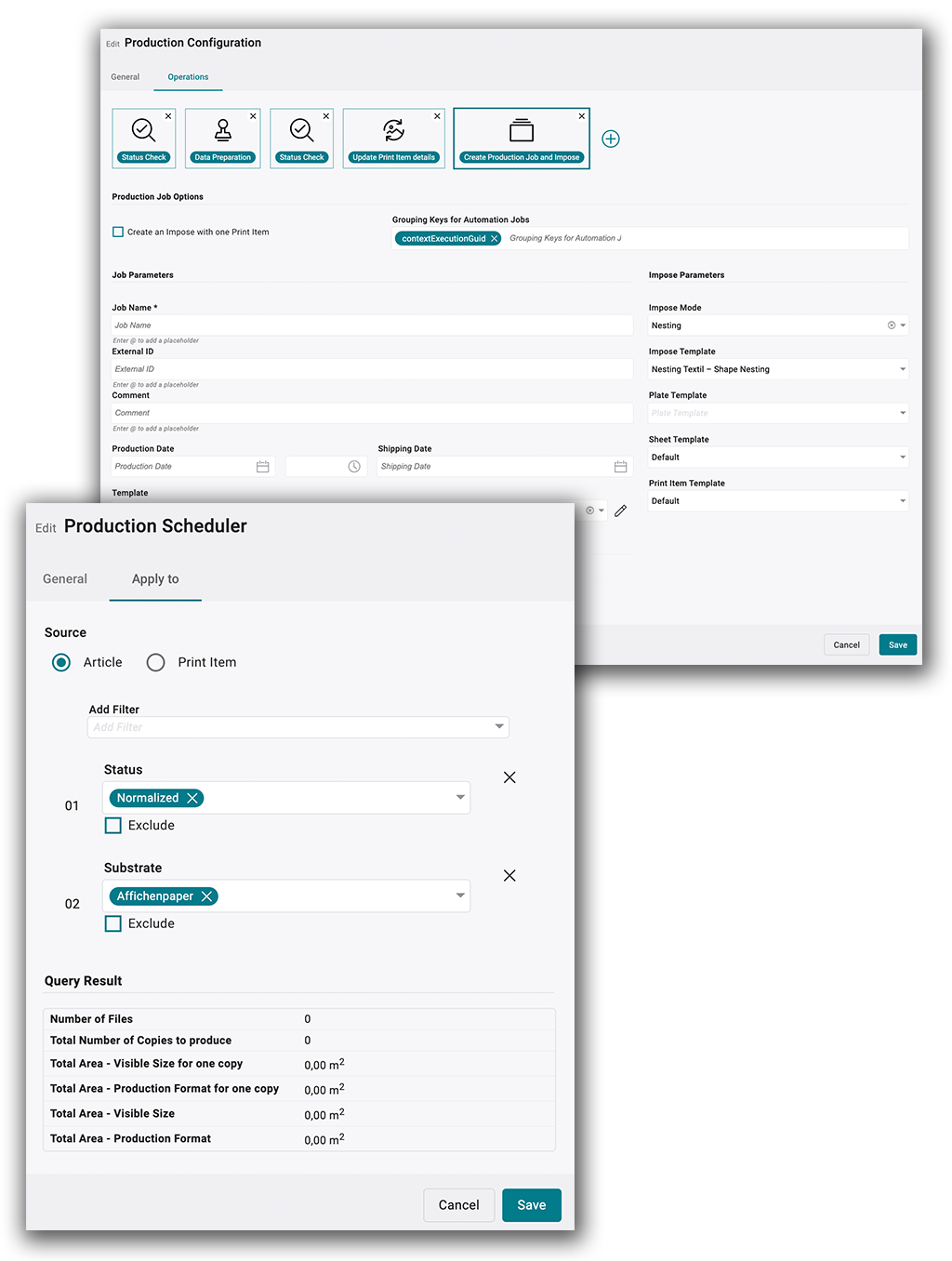The image size is (952, 1261).
Task: Click the Data Preparation operation icon
Action: pos(223,130)
